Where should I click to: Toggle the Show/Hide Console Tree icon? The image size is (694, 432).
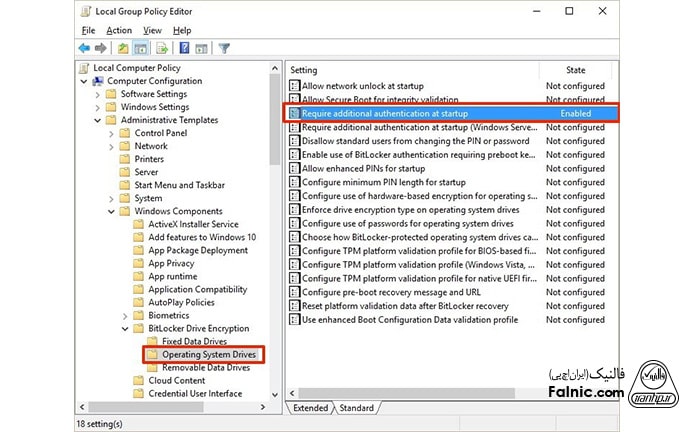pos(141,47)
